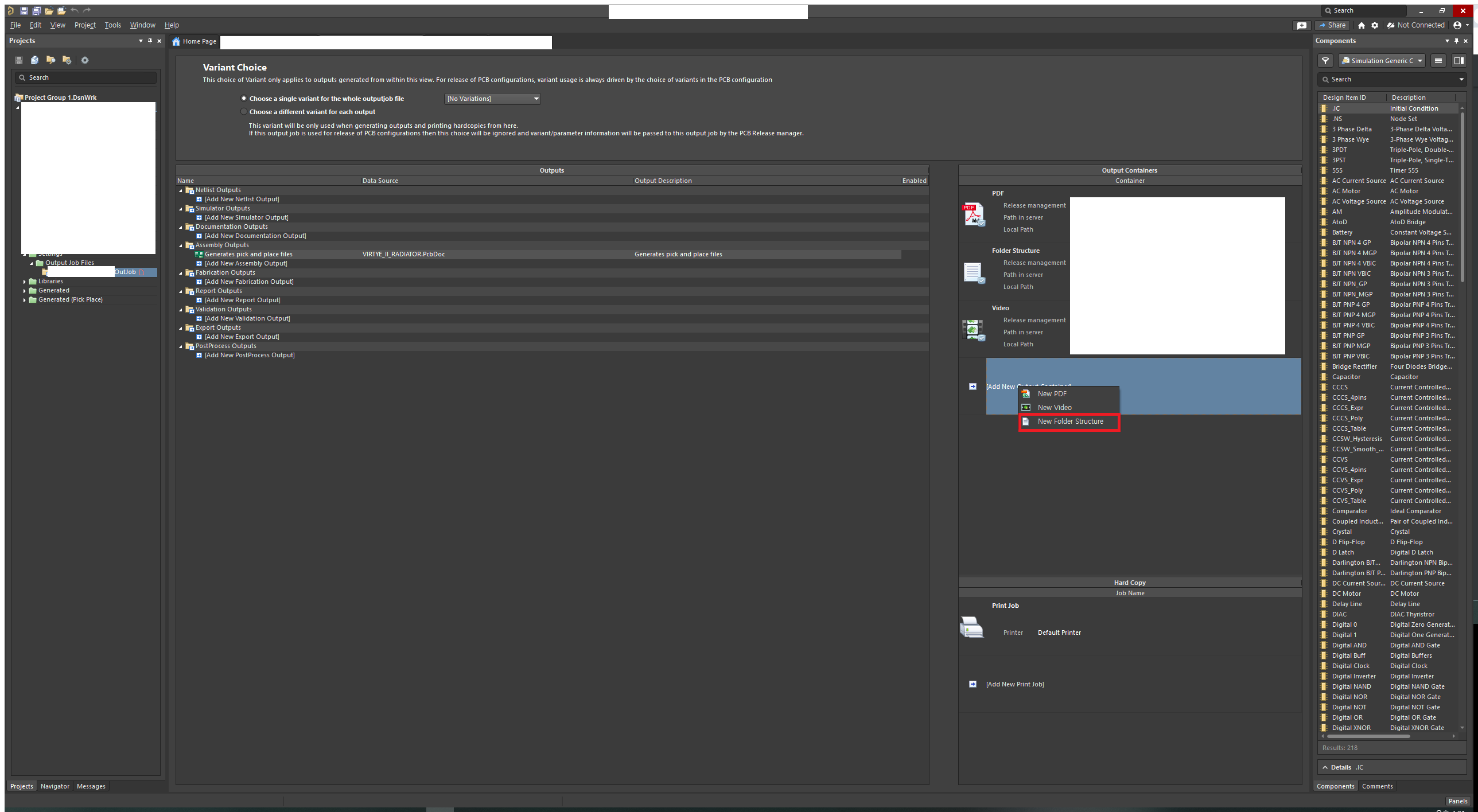Open Projects panel settings gear icon
The height and width of the screenshot is (812, 1478).
(85, 60)
